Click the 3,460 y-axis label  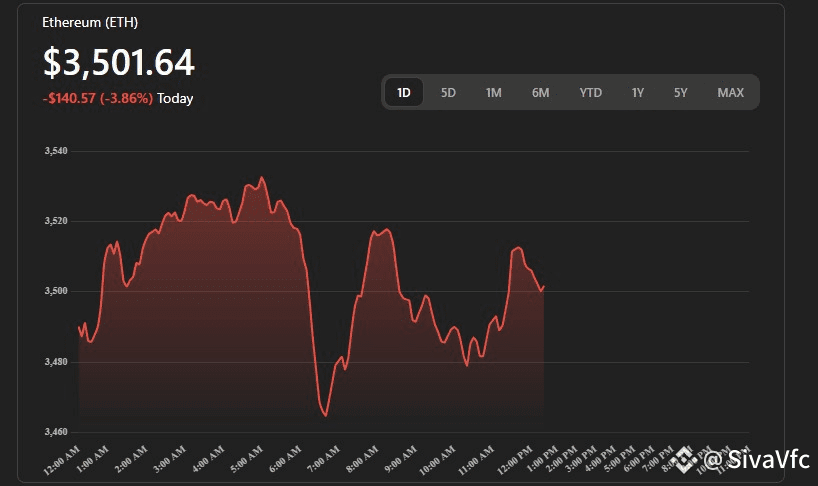56,432
